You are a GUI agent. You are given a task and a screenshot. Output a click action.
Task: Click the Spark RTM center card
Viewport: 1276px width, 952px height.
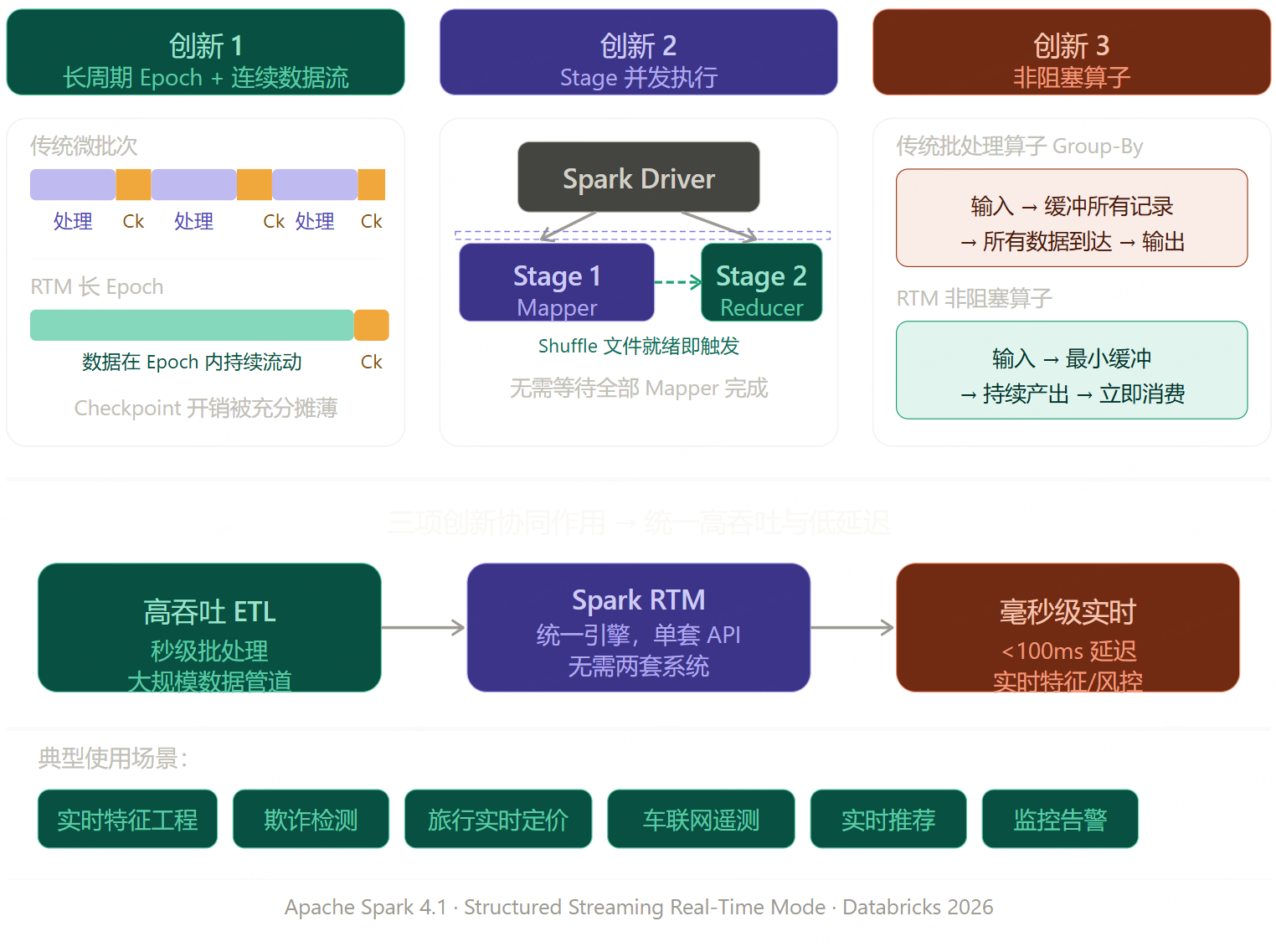pyautogui.click(x=638, y=628)
